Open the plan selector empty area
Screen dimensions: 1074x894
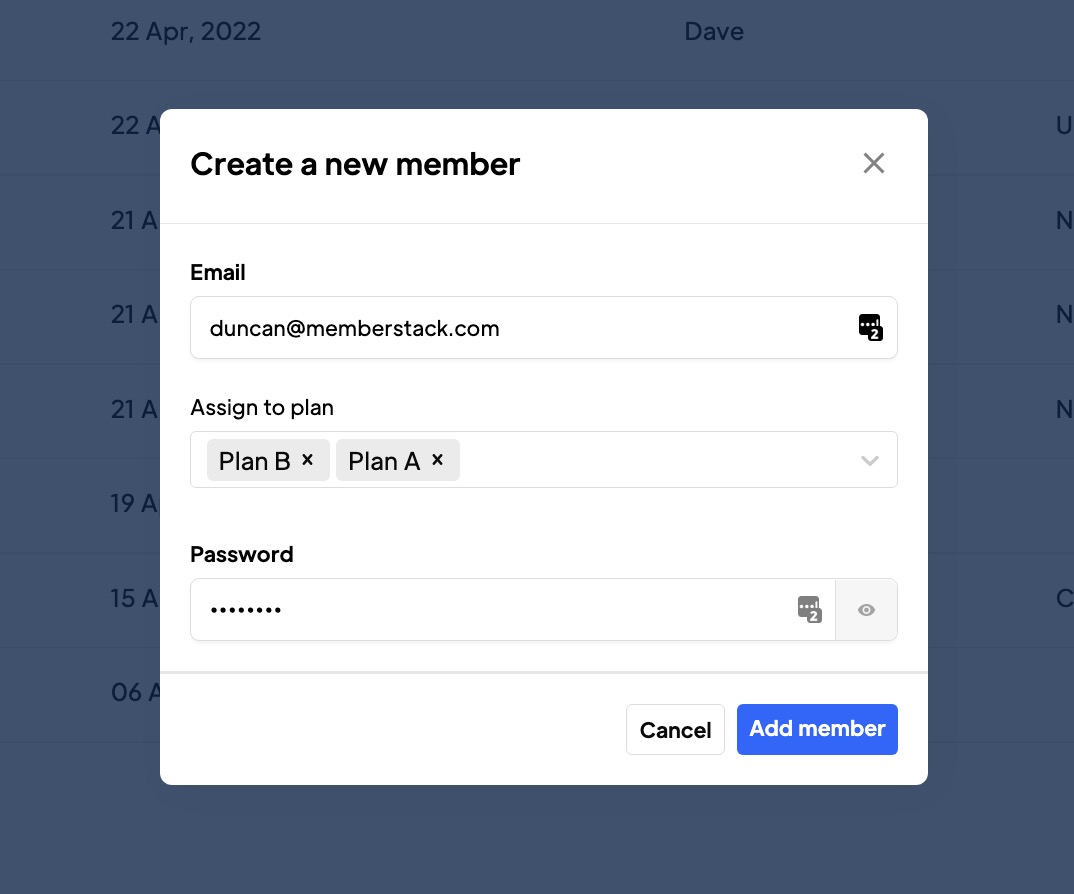click(x=650, y=461)
